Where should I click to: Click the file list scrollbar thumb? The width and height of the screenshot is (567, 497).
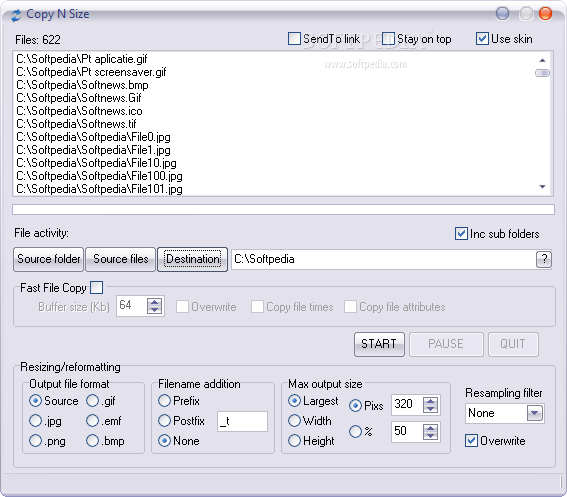542,73
